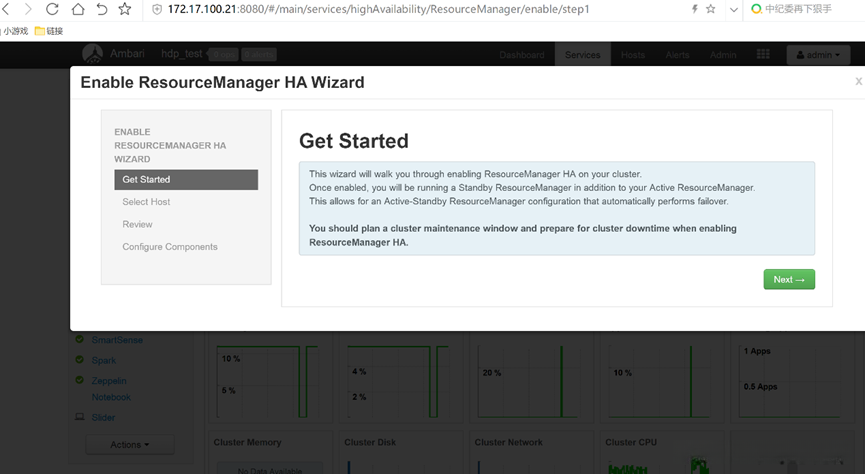The image size is (865, 474).
Task: Click the lightning speed-mode icon
Action: 695,9
